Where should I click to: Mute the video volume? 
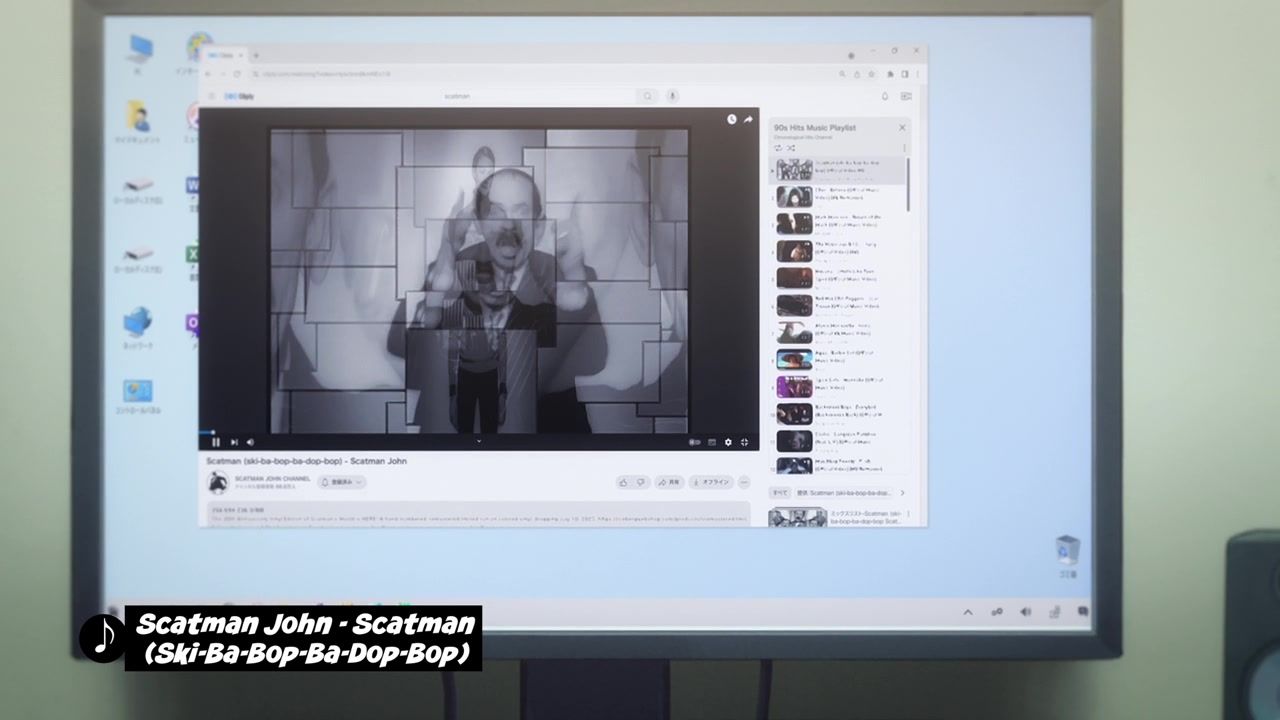[250, 442]
